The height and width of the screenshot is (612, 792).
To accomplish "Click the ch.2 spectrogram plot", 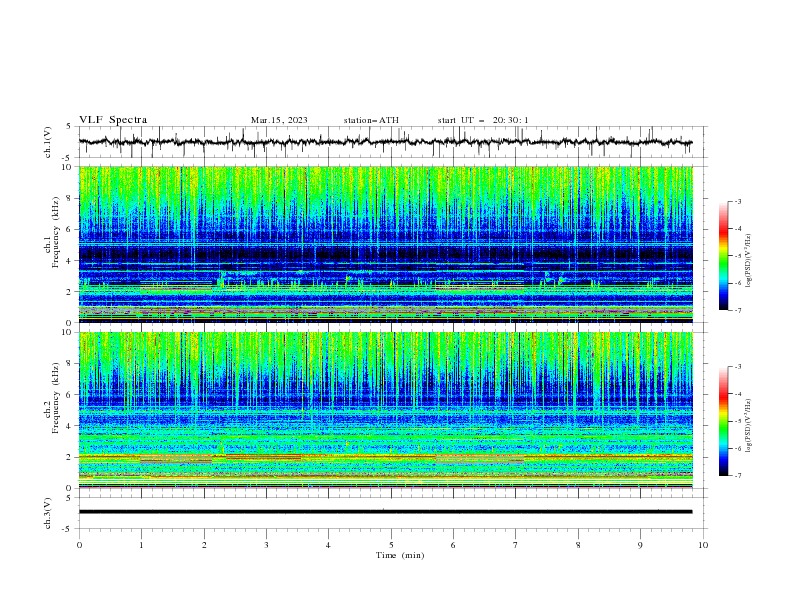I will (386, 410).
